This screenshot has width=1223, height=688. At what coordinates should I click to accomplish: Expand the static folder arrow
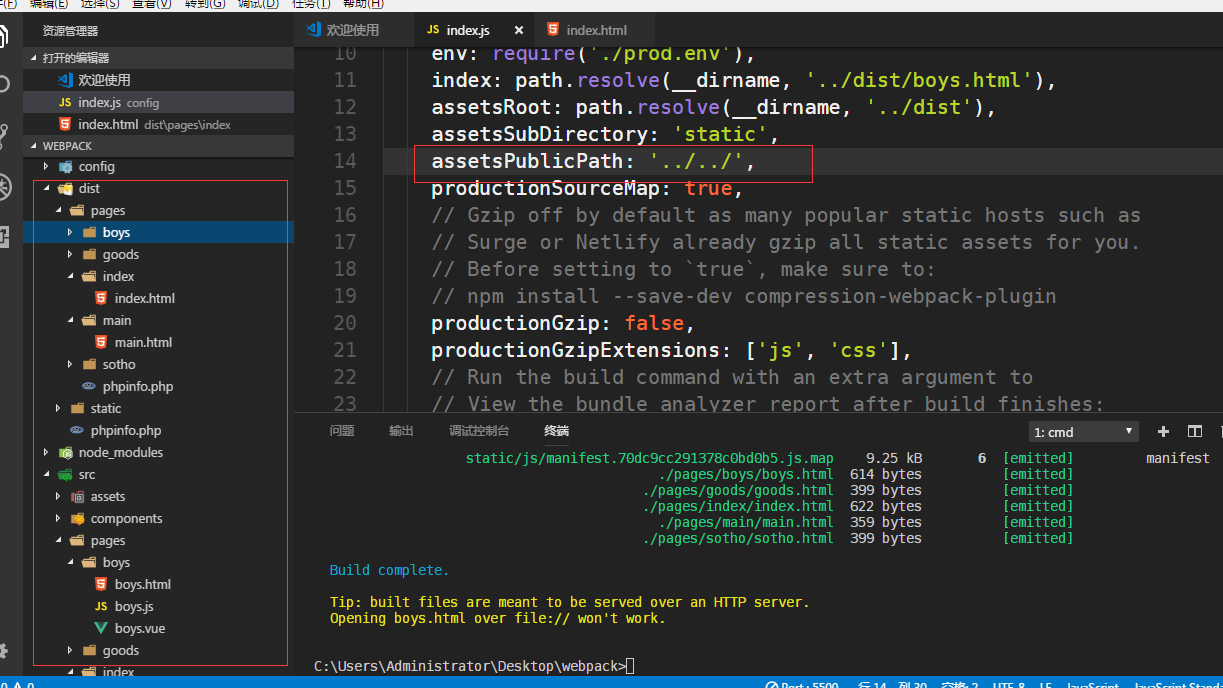(58, 409)
